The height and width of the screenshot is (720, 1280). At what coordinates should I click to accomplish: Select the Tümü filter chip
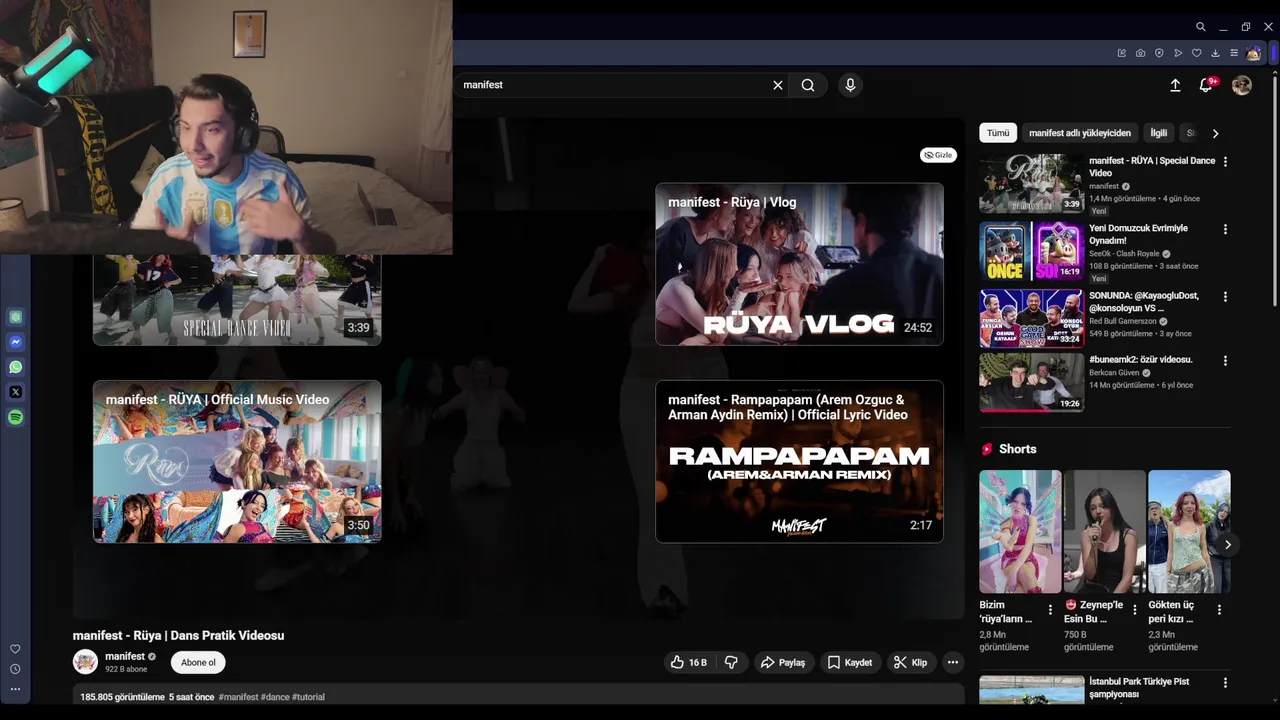[998, 133]
